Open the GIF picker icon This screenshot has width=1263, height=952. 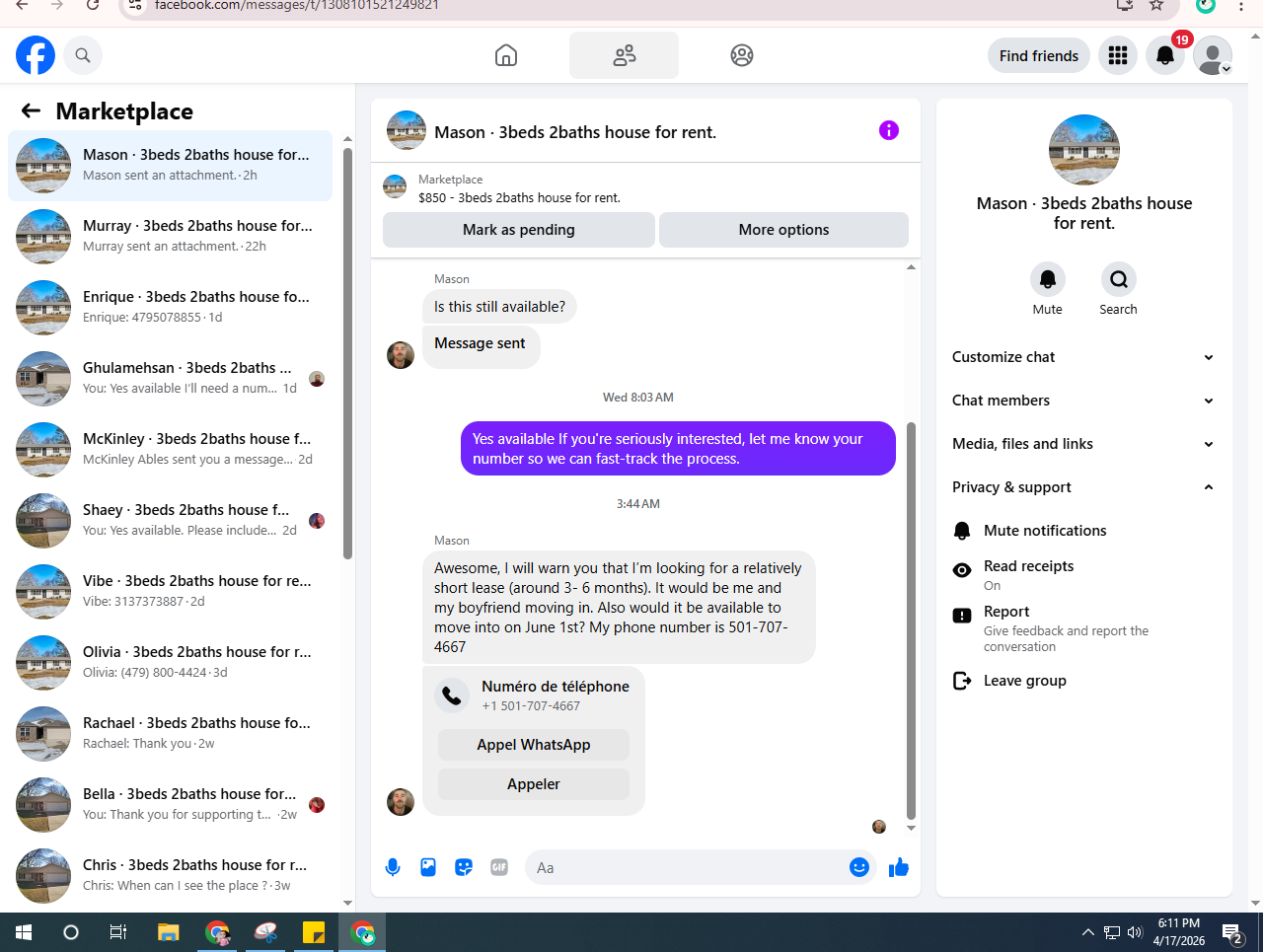[499, 867]
